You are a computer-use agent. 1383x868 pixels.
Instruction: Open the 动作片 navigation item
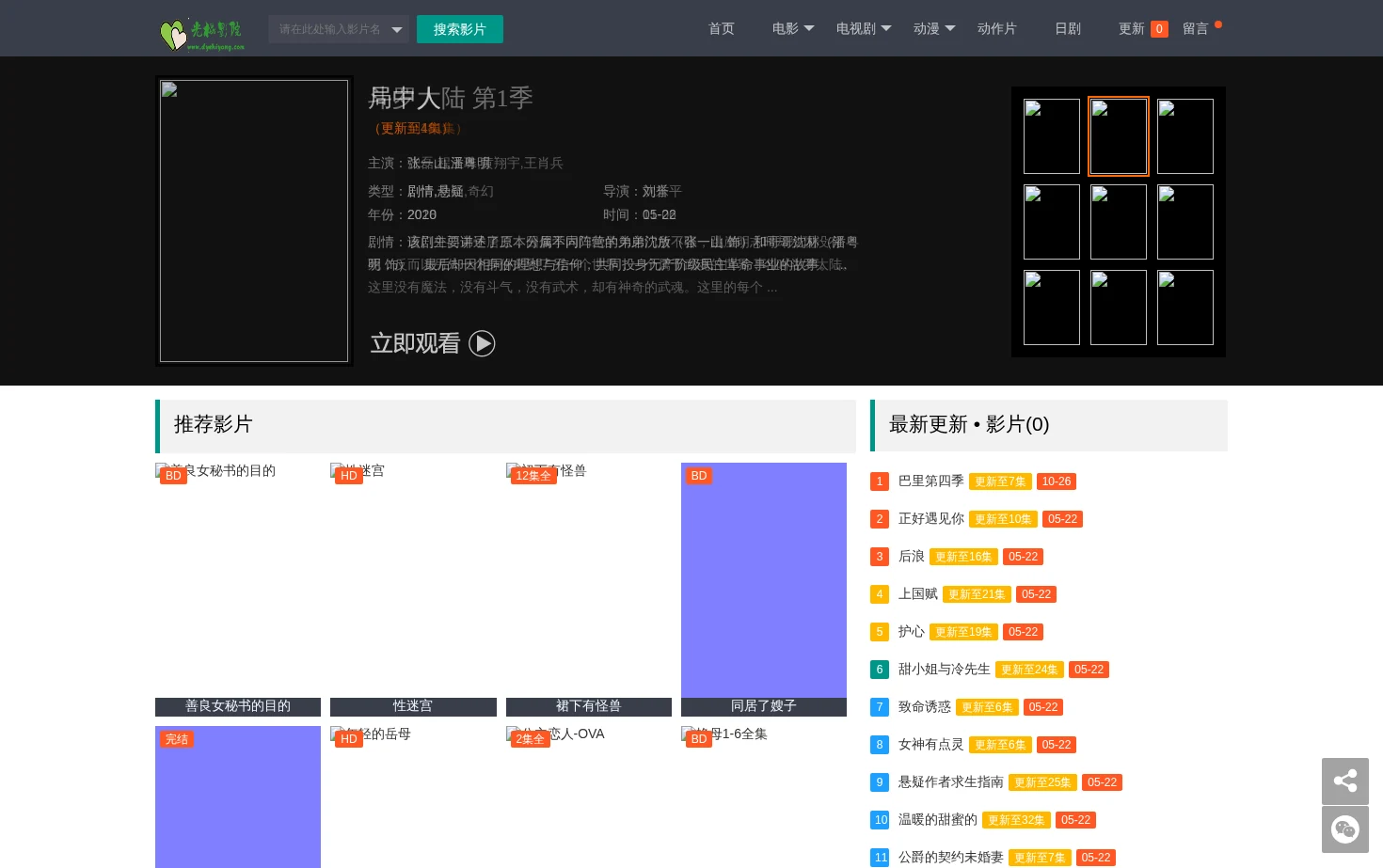pyautogui.click(x=997, y=28)
